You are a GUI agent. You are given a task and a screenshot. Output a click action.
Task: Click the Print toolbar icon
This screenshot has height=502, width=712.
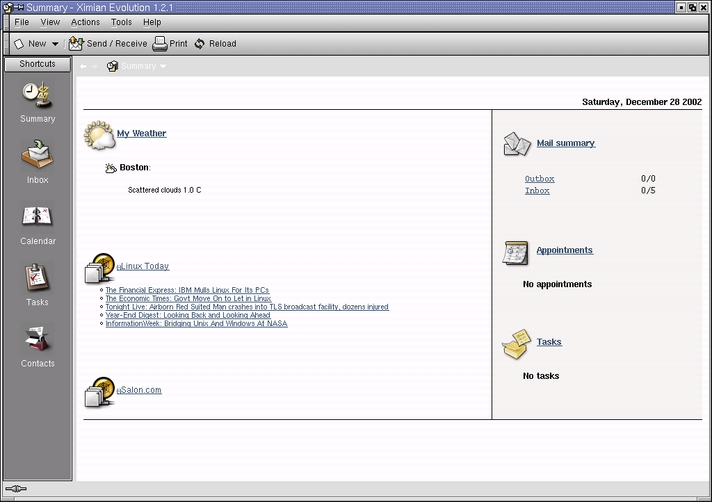(x=160, y=44)
